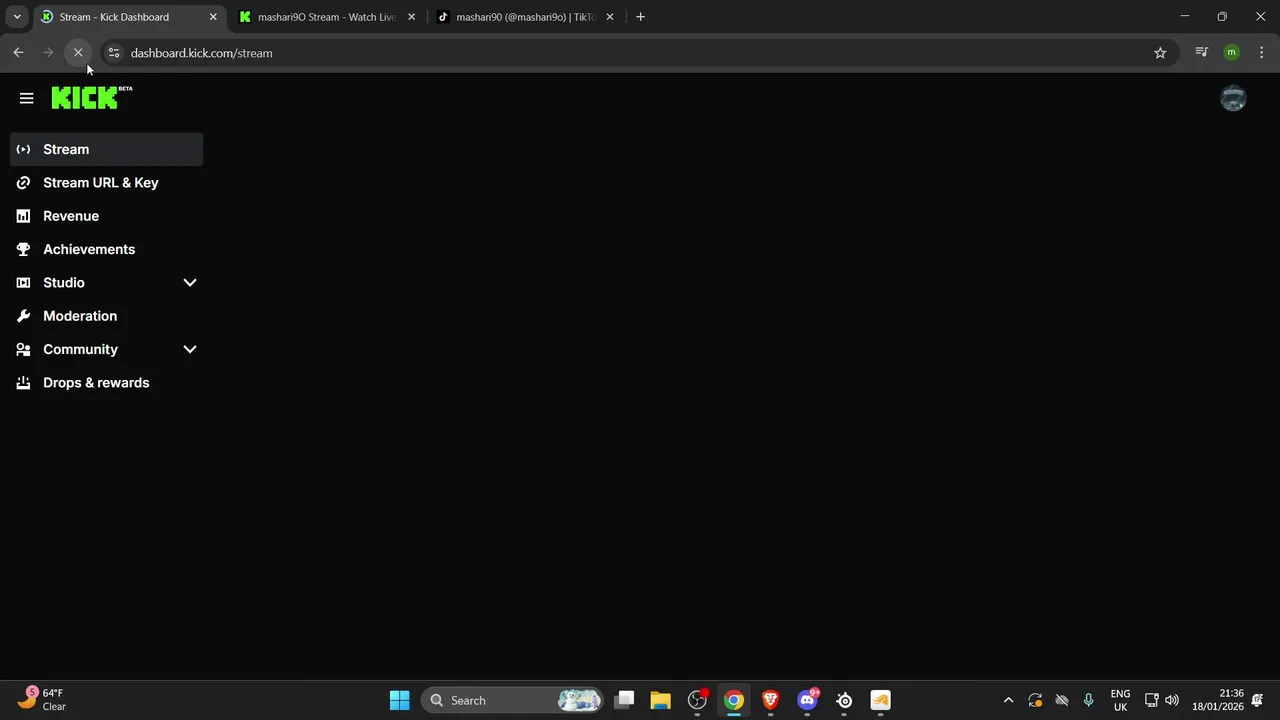This screenshot has height=720, width=1280.
Task: Bookmark this page with the star
Action: pos(1160,53)
